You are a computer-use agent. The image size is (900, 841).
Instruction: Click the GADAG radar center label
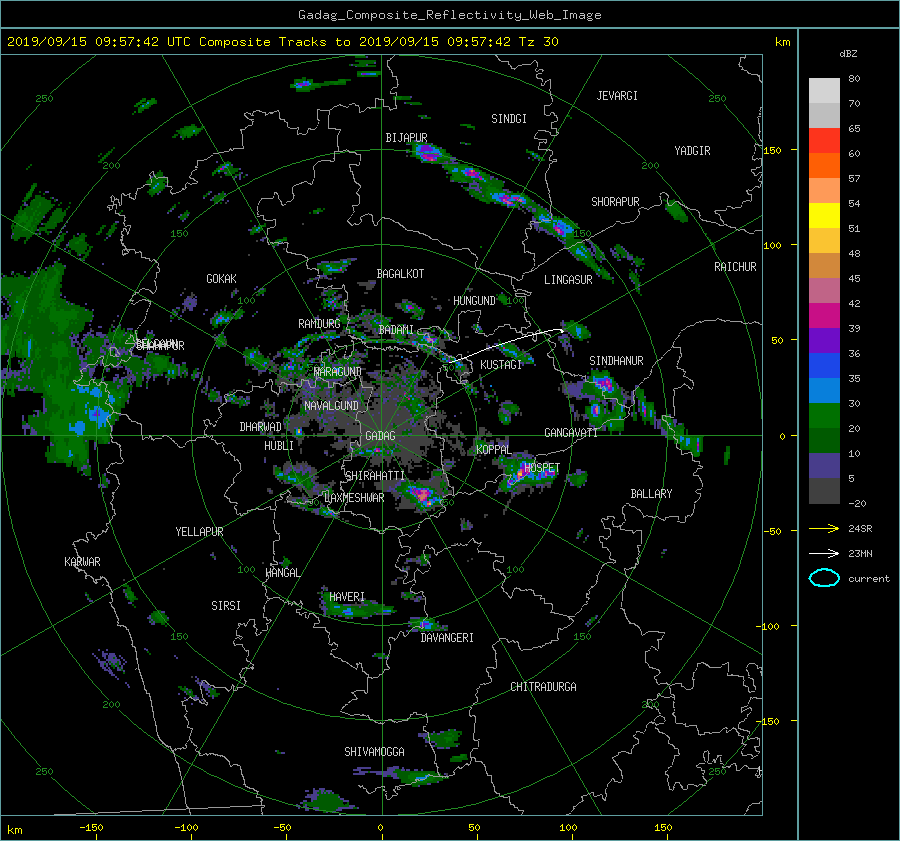[380, 436]
